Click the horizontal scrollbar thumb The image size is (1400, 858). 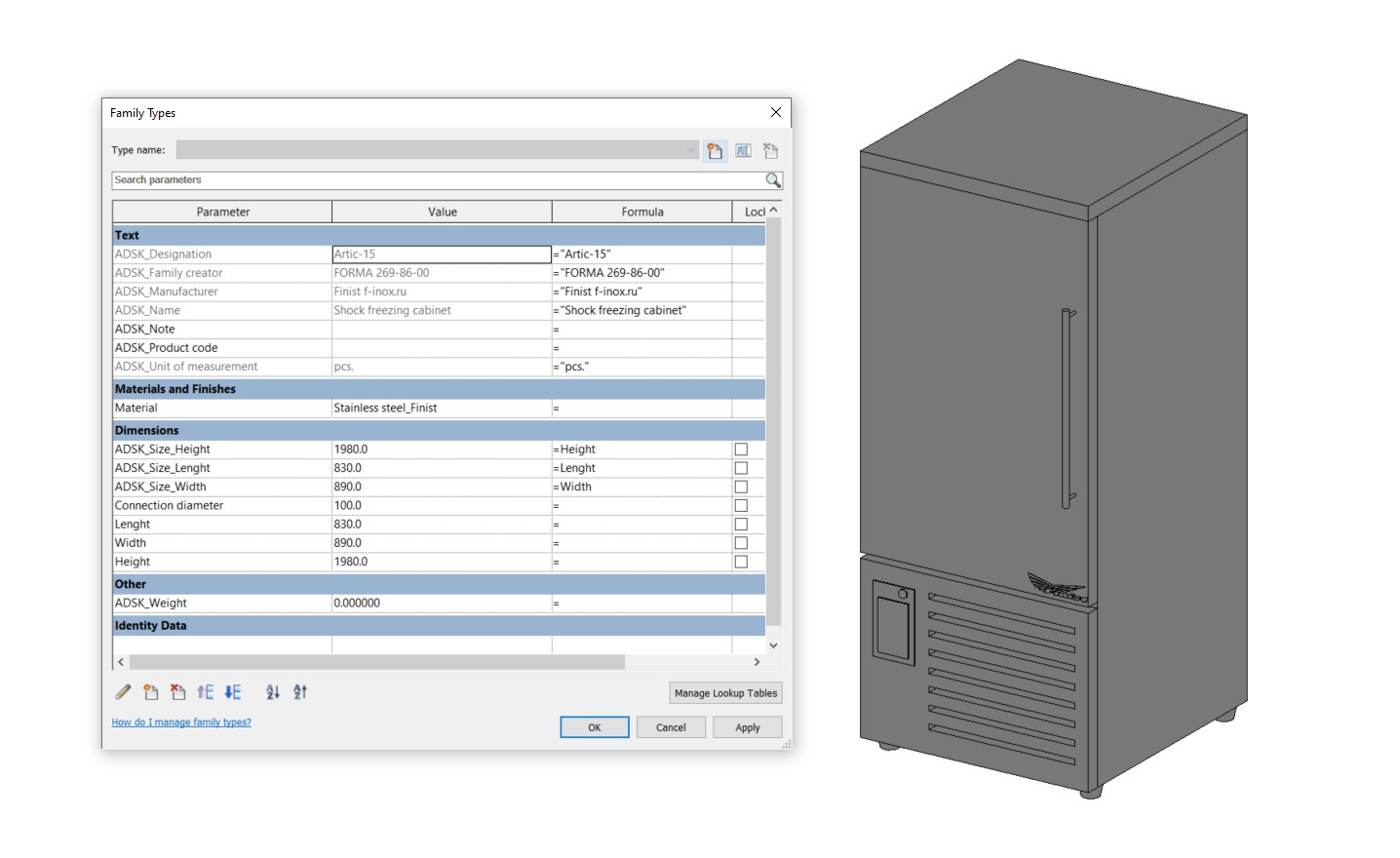pos(377,662)
